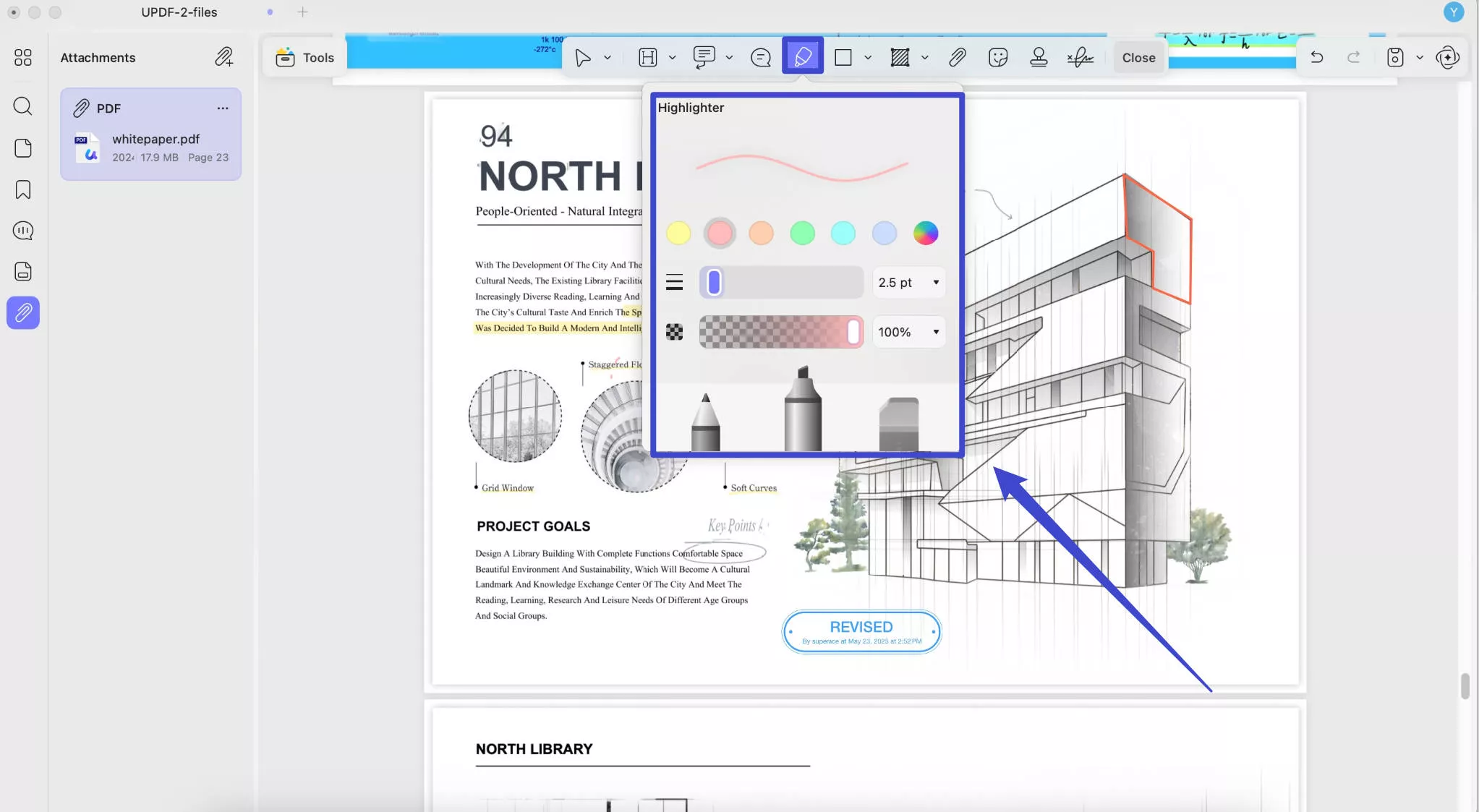This screenshot has width=1479, height=812.
Task: Choose the eraser tool type
Action: tap(899, 424)
